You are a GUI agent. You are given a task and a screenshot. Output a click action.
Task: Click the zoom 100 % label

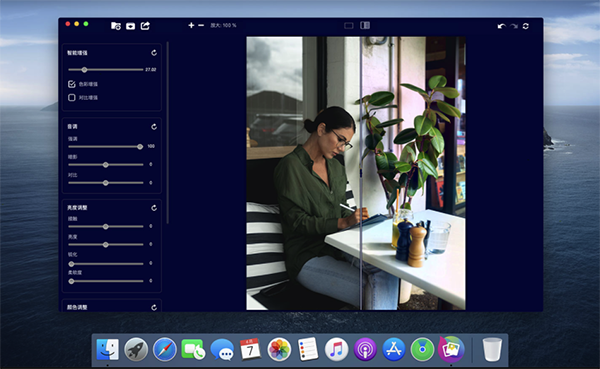point(223,25)
